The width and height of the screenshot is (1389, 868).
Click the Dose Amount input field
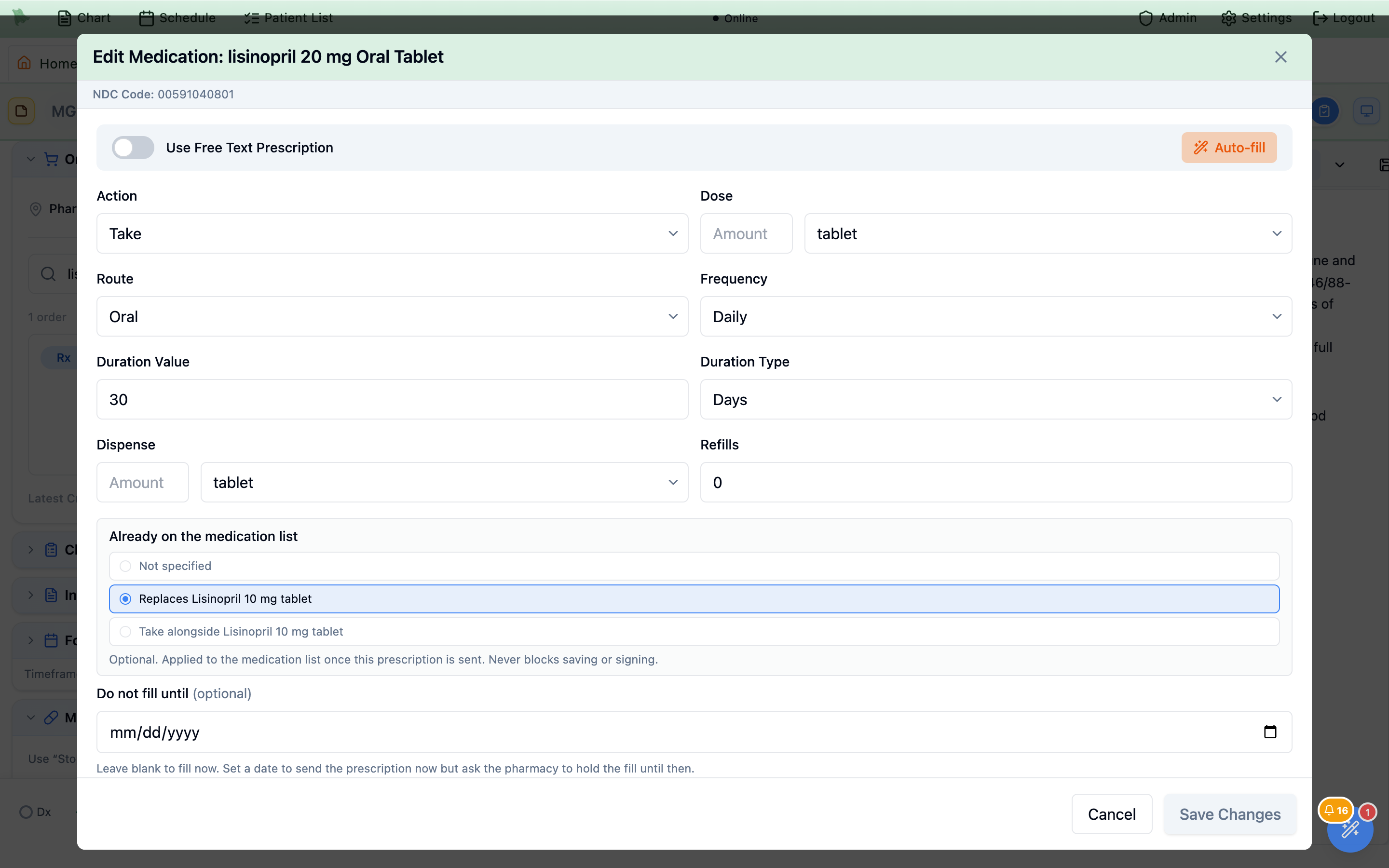coord(746,234)
